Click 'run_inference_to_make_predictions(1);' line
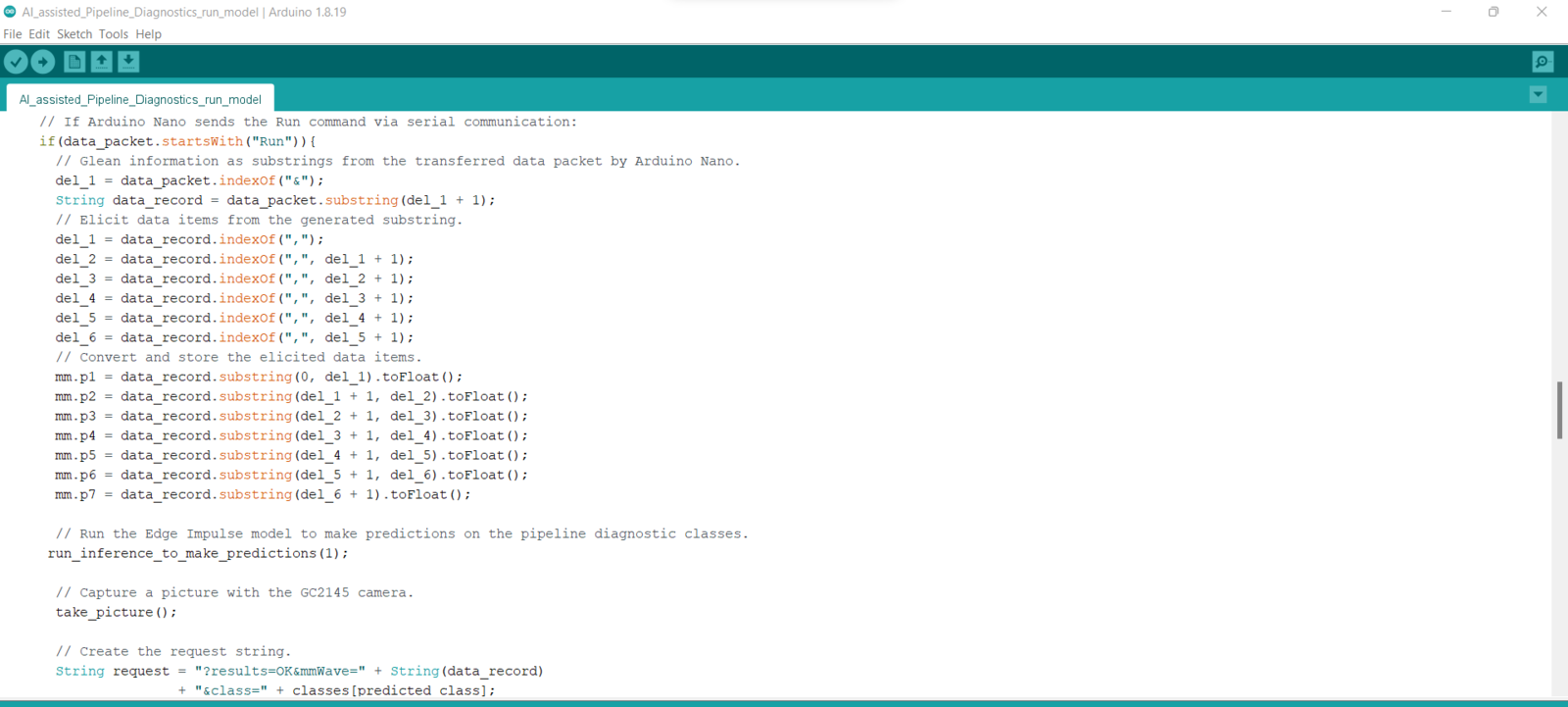This screenshot has width=1568, height=707. tap(198, 553)
